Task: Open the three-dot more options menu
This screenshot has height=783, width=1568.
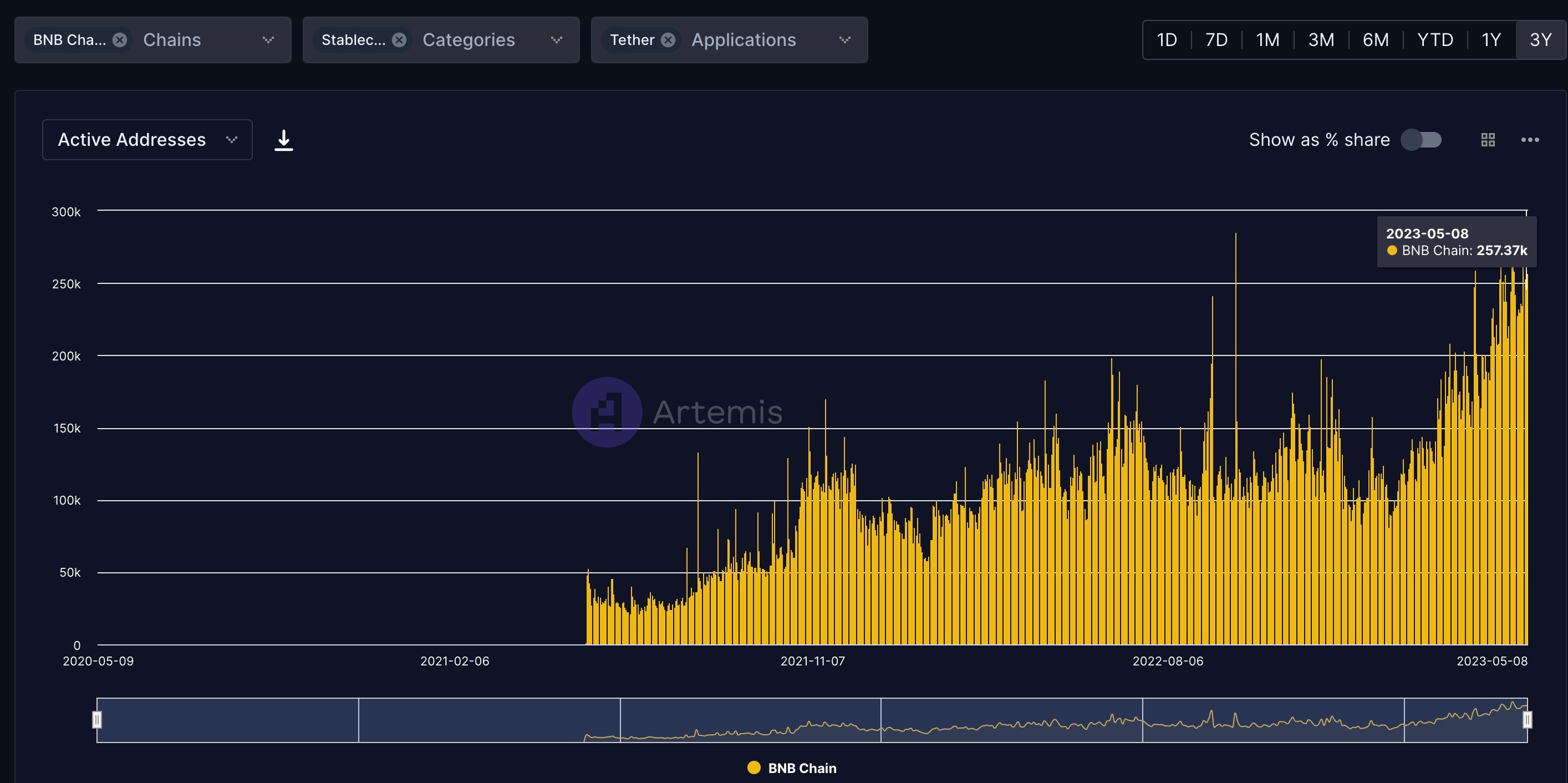Action: tap(1530, 139)
